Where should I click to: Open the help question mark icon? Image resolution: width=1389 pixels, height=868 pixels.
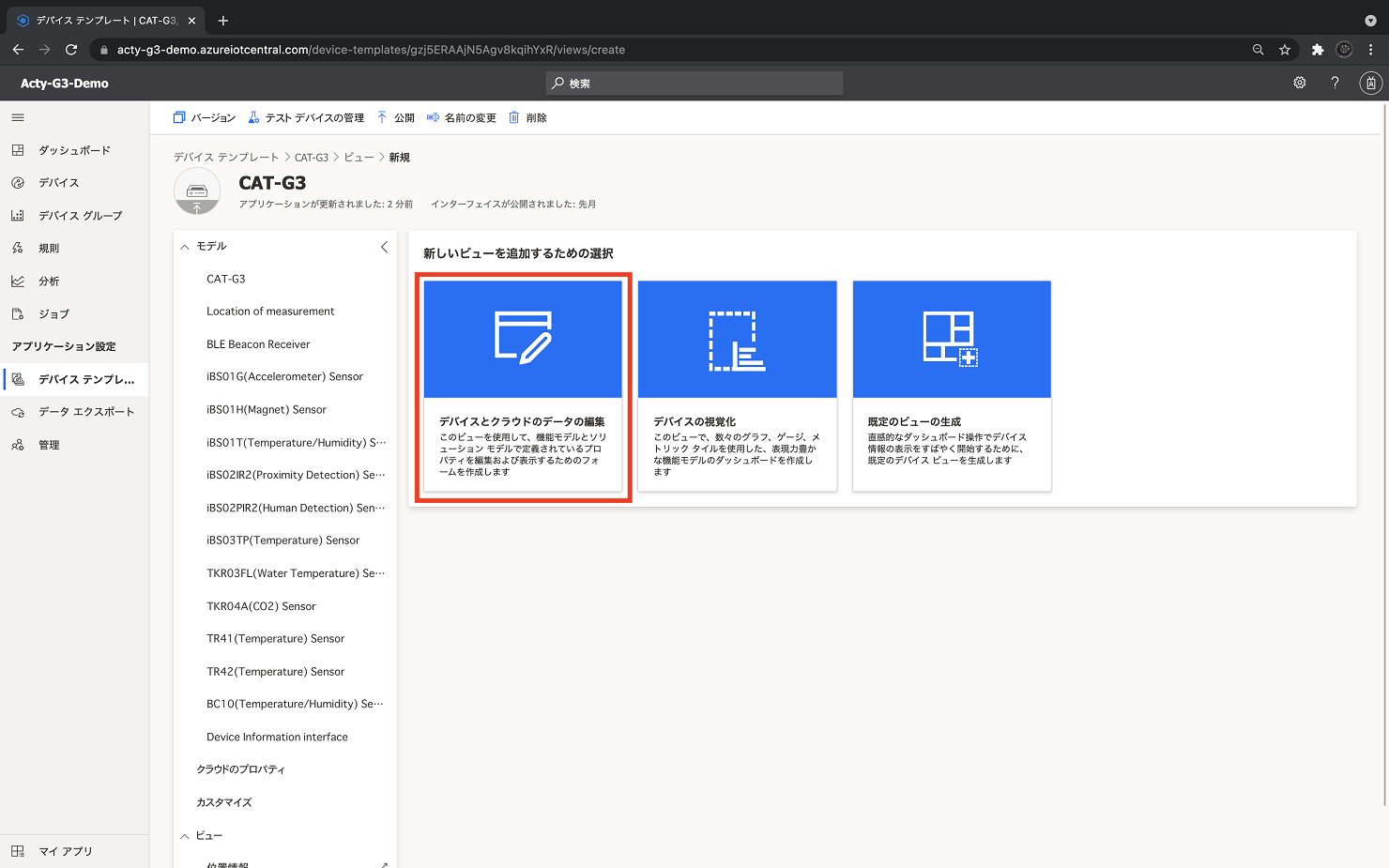1335,83
